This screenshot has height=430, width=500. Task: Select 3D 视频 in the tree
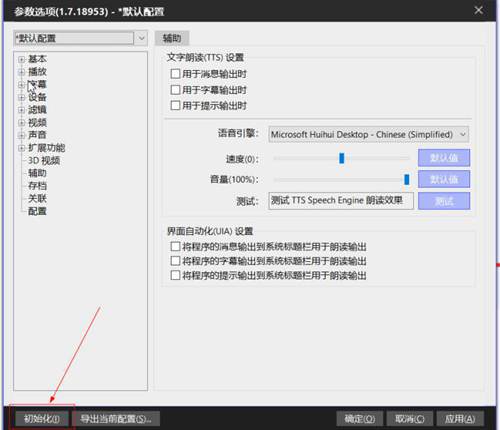pyautogui.click(x=44, y=161)
